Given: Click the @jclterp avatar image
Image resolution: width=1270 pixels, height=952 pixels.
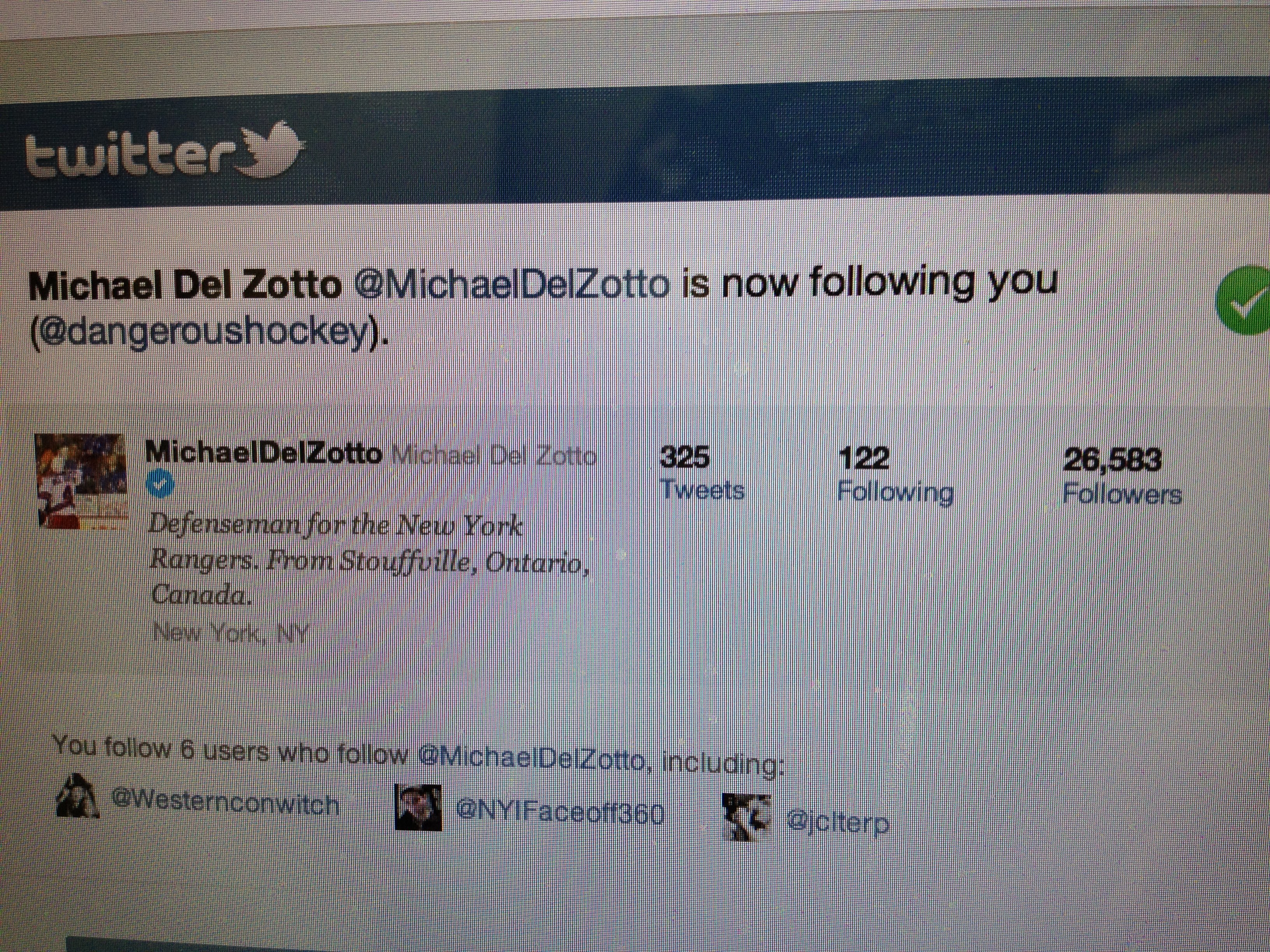Looking at the screenshot, I should (x=746, y=817).
